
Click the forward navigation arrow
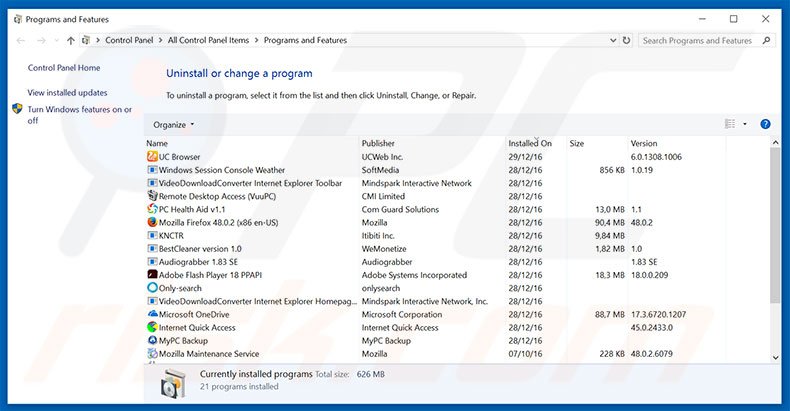pyautogui.click(x=41, y=41)
